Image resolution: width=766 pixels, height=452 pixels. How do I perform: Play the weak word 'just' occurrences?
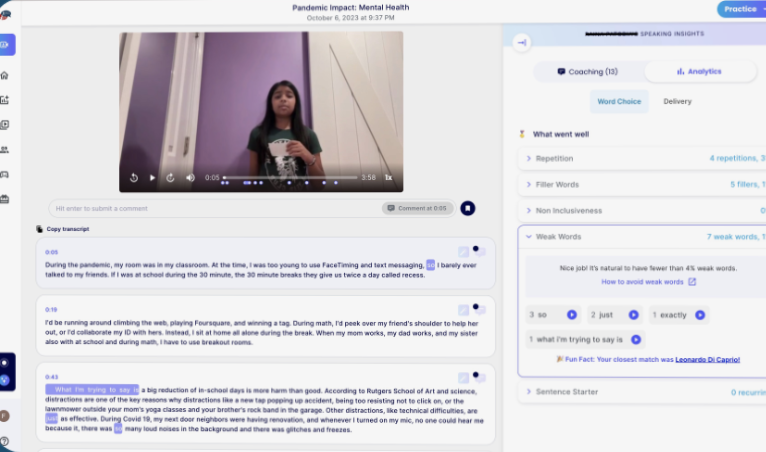[632, 314]
